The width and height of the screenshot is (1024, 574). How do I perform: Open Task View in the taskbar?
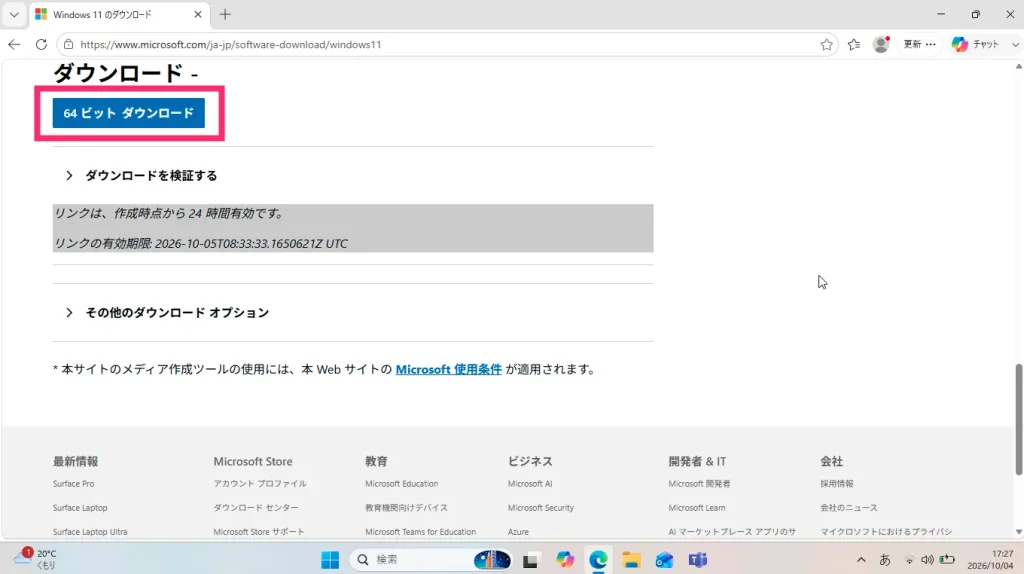[530, 560]
